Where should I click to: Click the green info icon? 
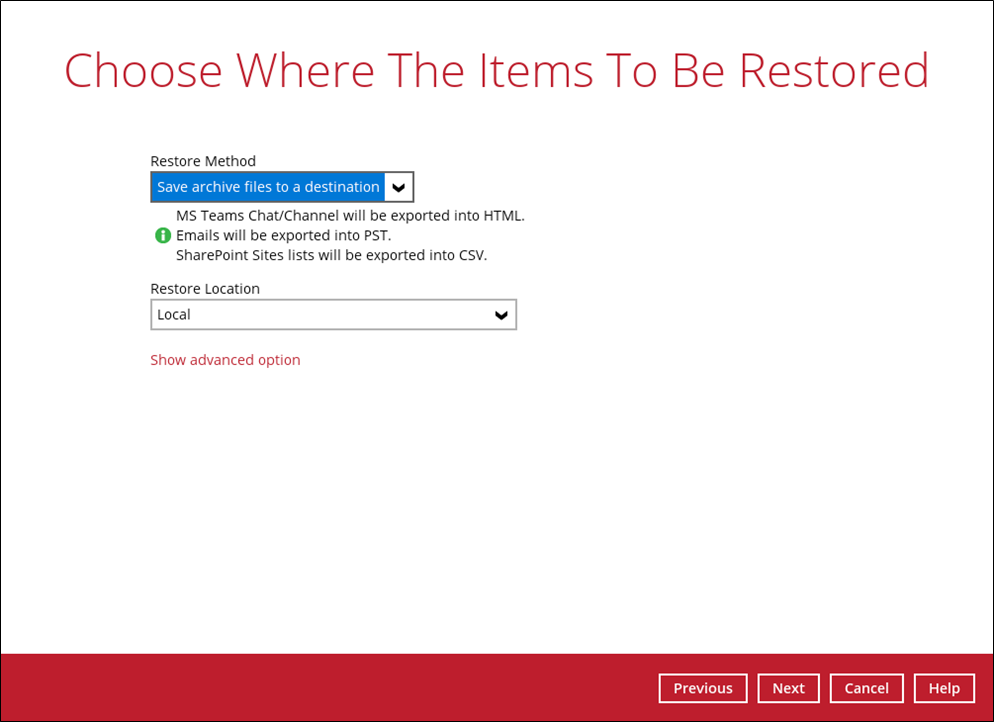[x=163, y=236]
